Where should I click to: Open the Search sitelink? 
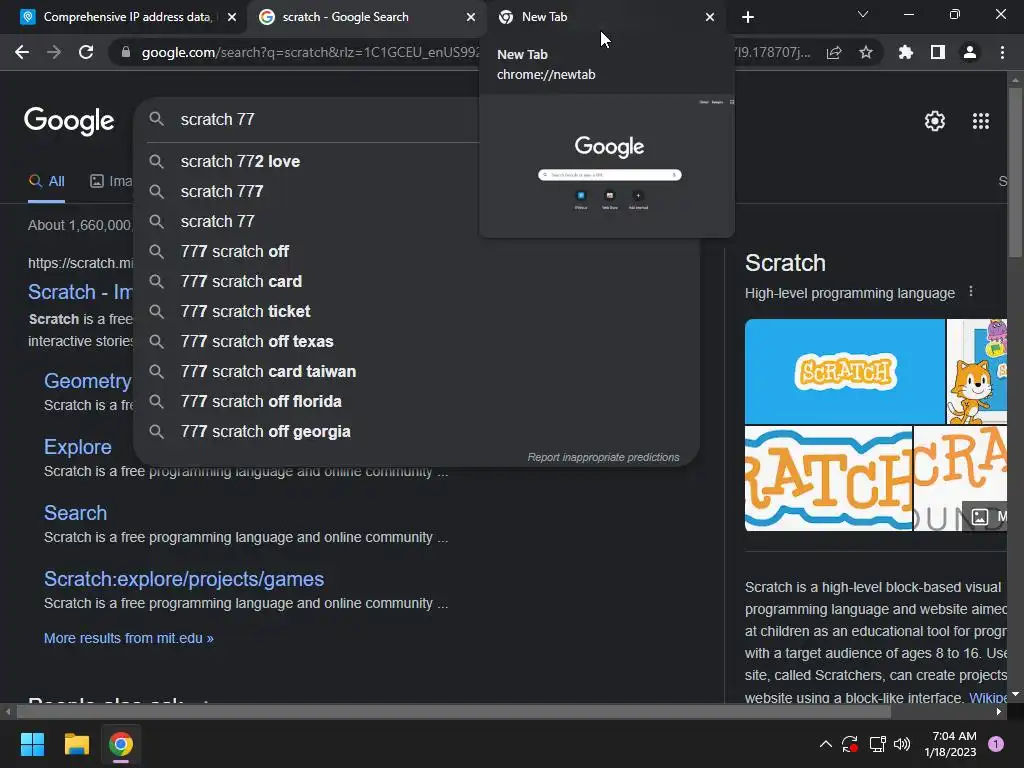point(75,513)
